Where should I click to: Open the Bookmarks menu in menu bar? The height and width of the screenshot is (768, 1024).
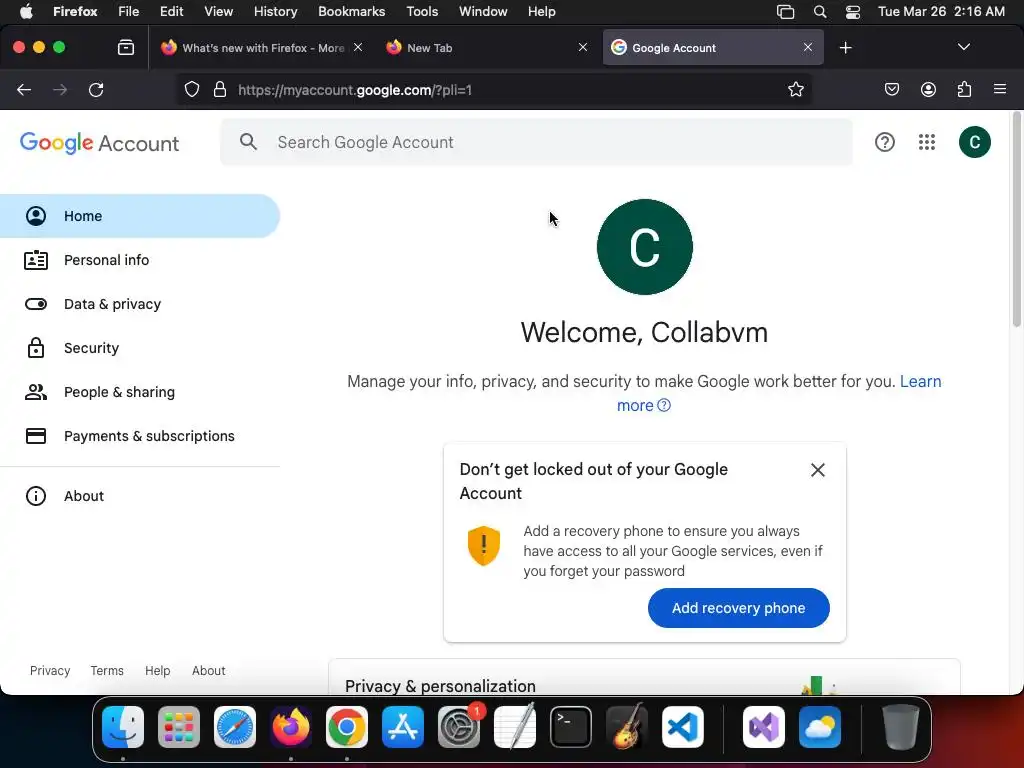click(x=351, y=11)
